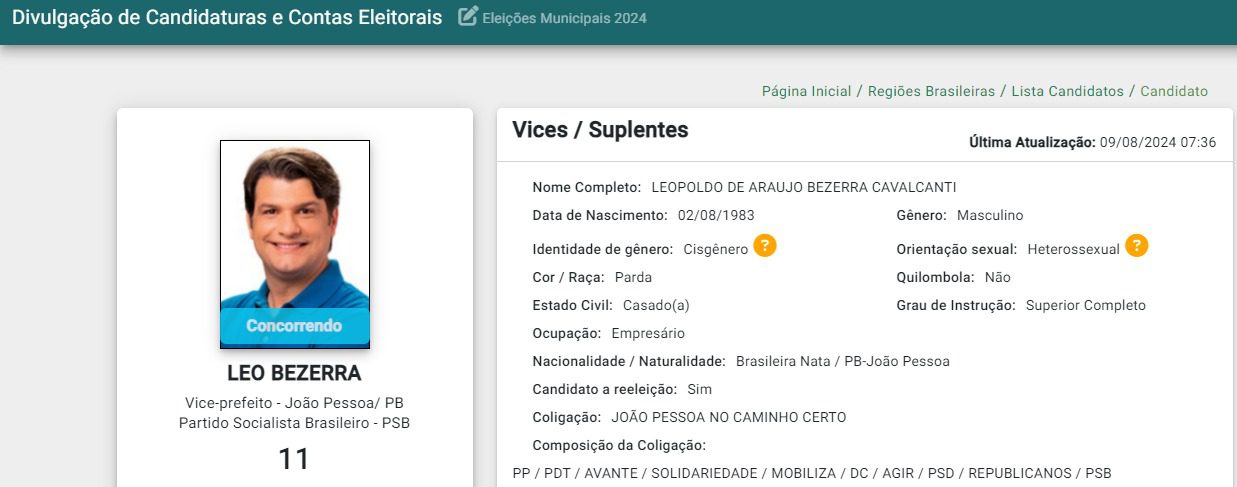Click the candidate number 11
Image resolution: width=1237 pixels, height=487 pixels.
click(294, 459)
